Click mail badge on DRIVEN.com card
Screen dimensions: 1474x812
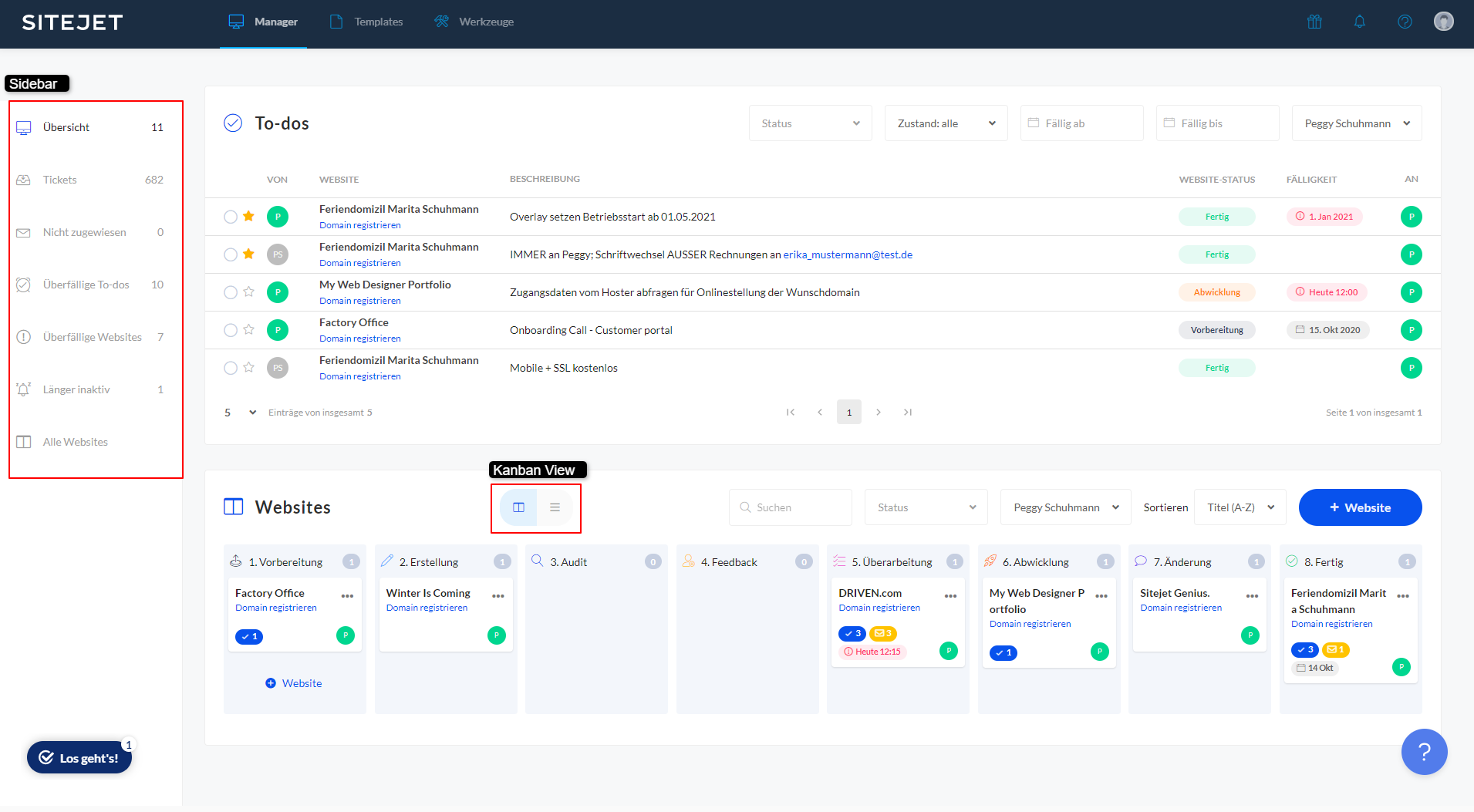click(883, 634)
